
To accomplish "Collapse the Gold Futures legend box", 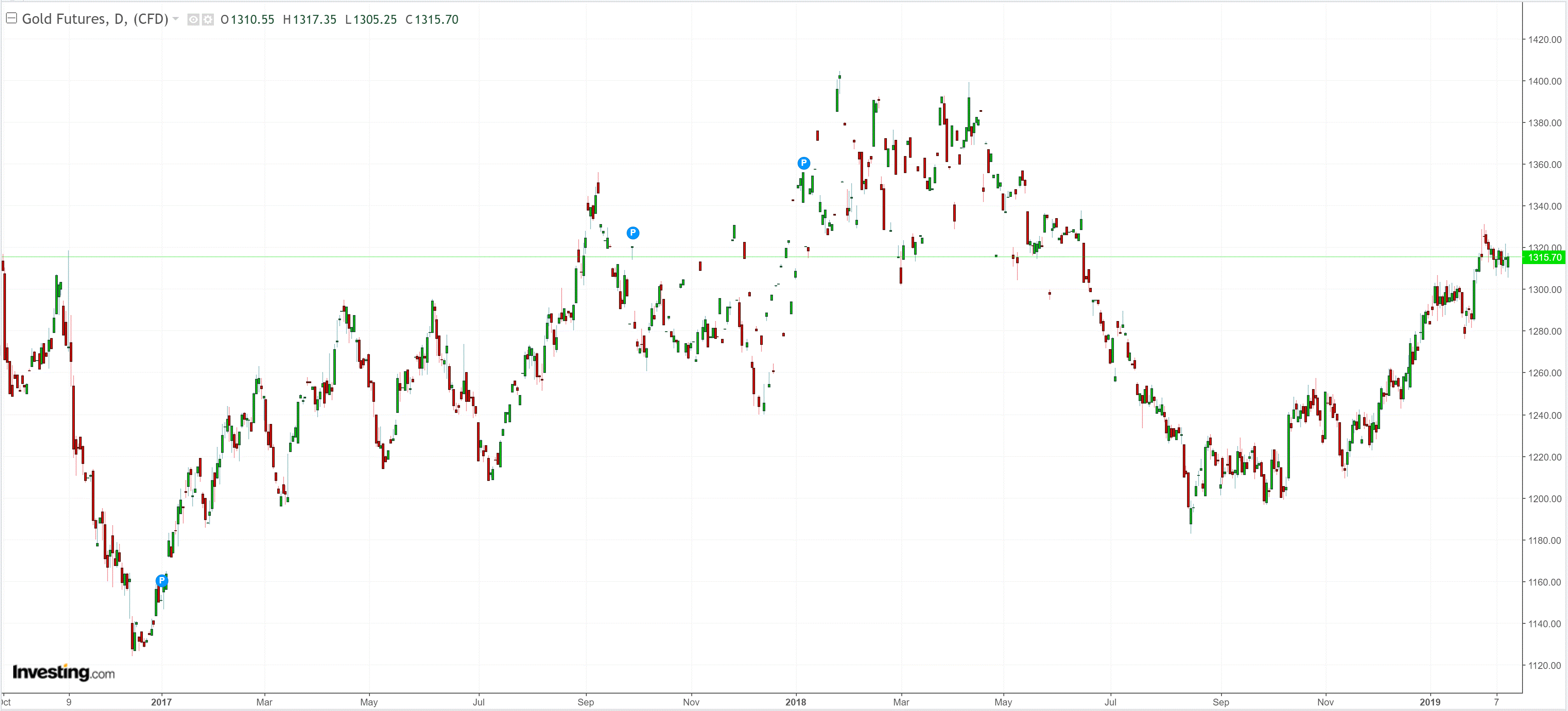I will point(11,18).
